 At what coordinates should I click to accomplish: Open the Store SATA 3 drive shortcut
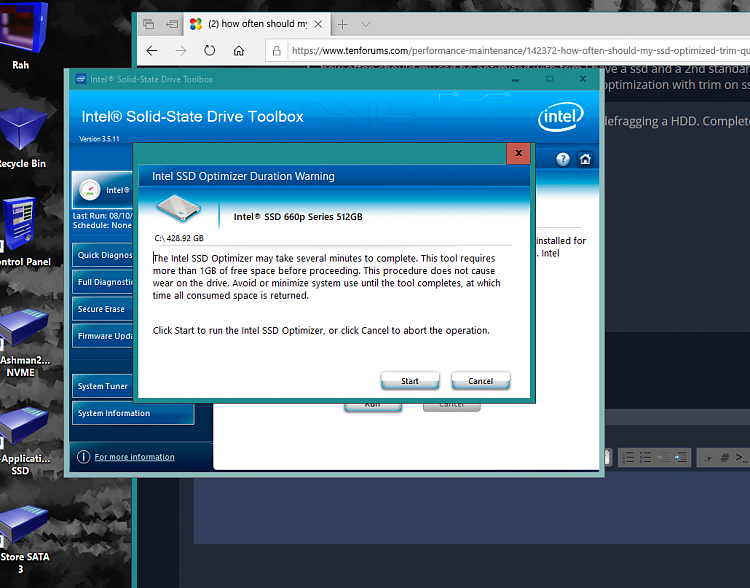[x=22, y=540]
